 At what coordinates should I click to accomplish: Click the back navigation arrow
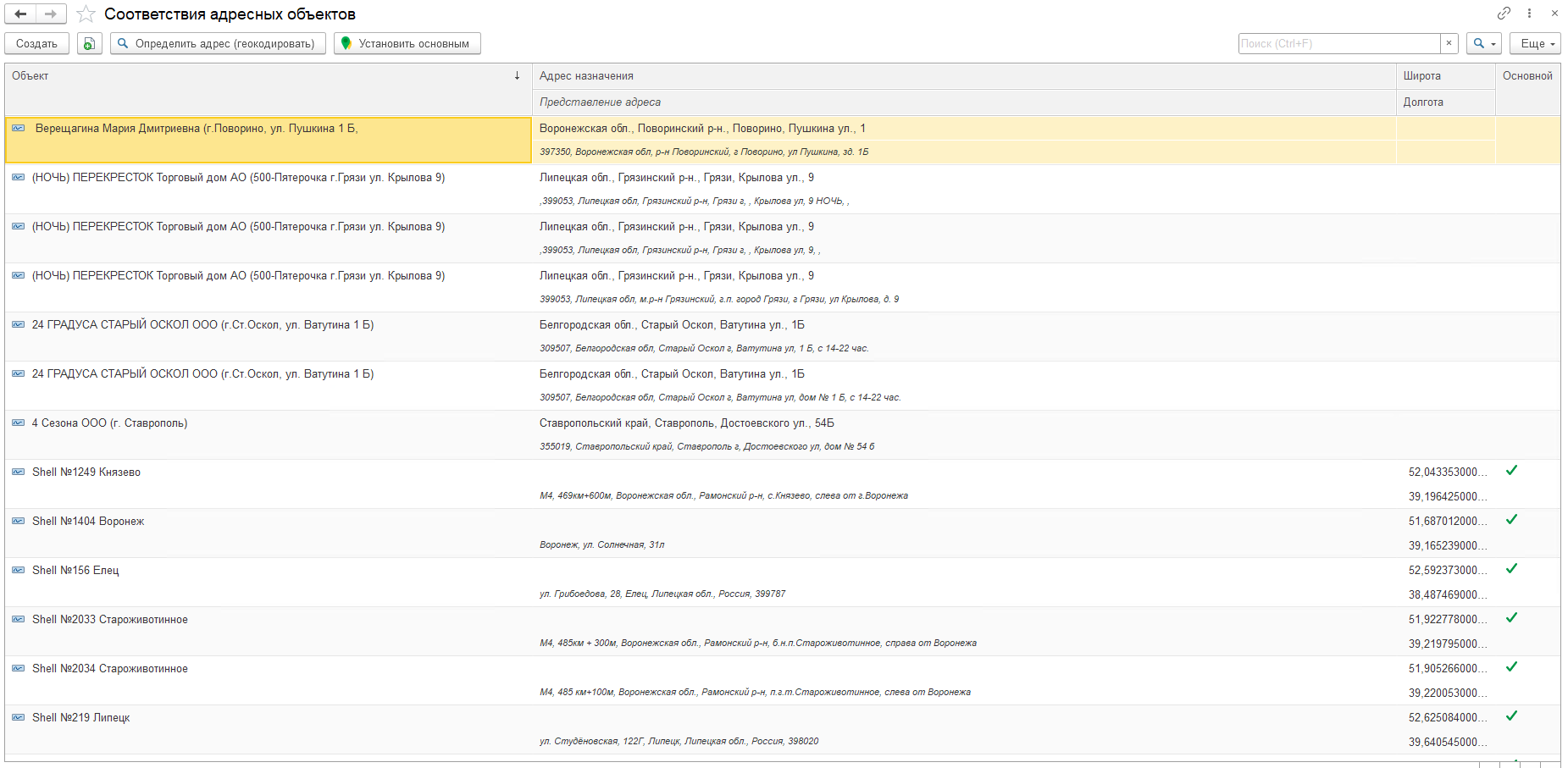[20, 14]
